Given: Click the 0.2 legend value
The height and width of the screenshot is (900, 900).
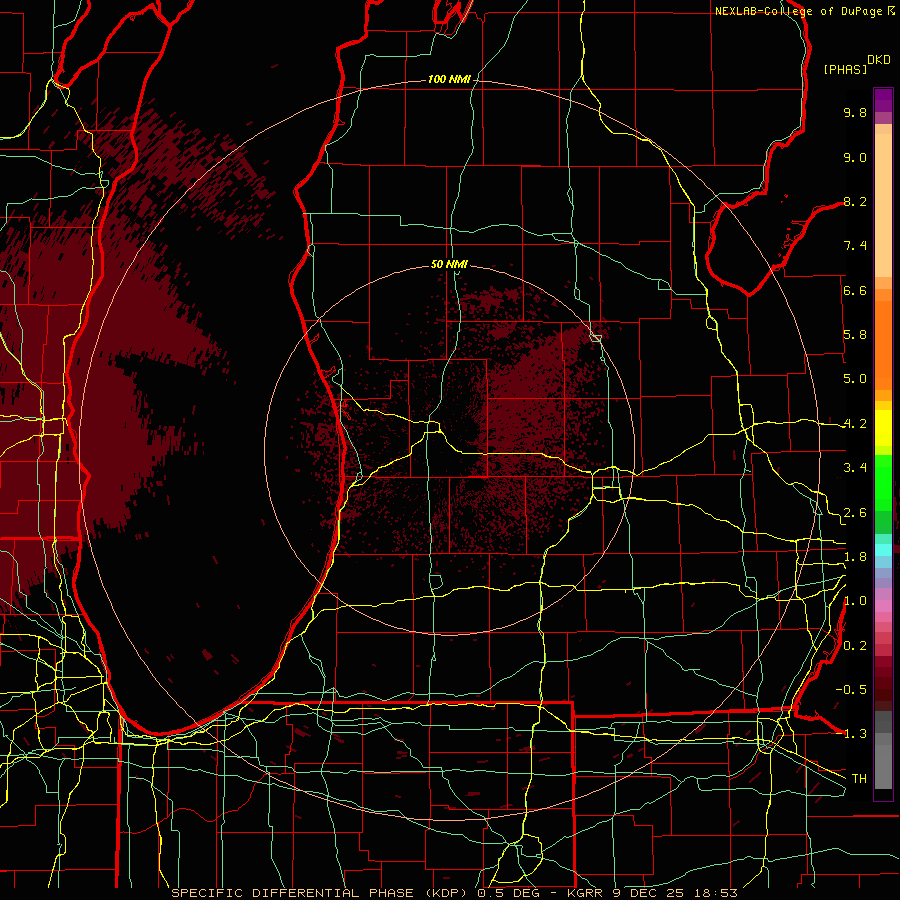Looking at the screenshot, I should (x=855, y=646).
